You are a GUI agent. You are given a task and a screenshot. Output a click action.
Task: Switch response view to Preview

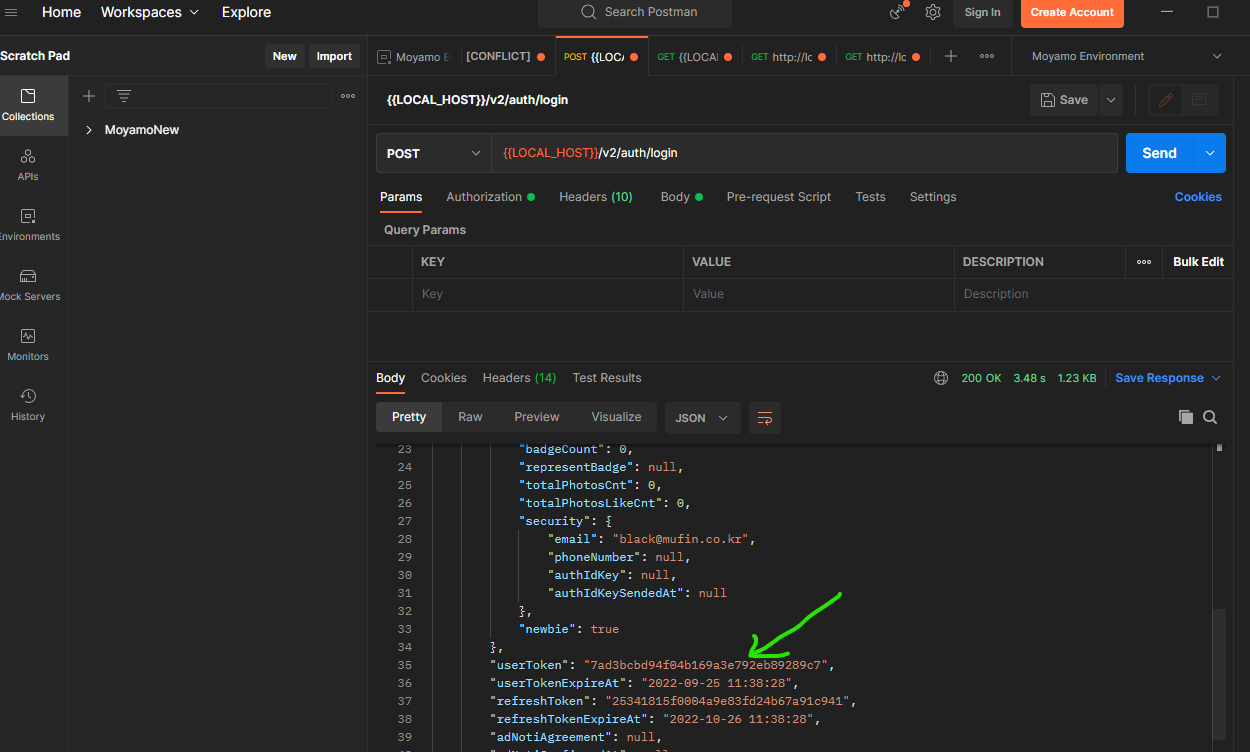(x=537, y=417)
